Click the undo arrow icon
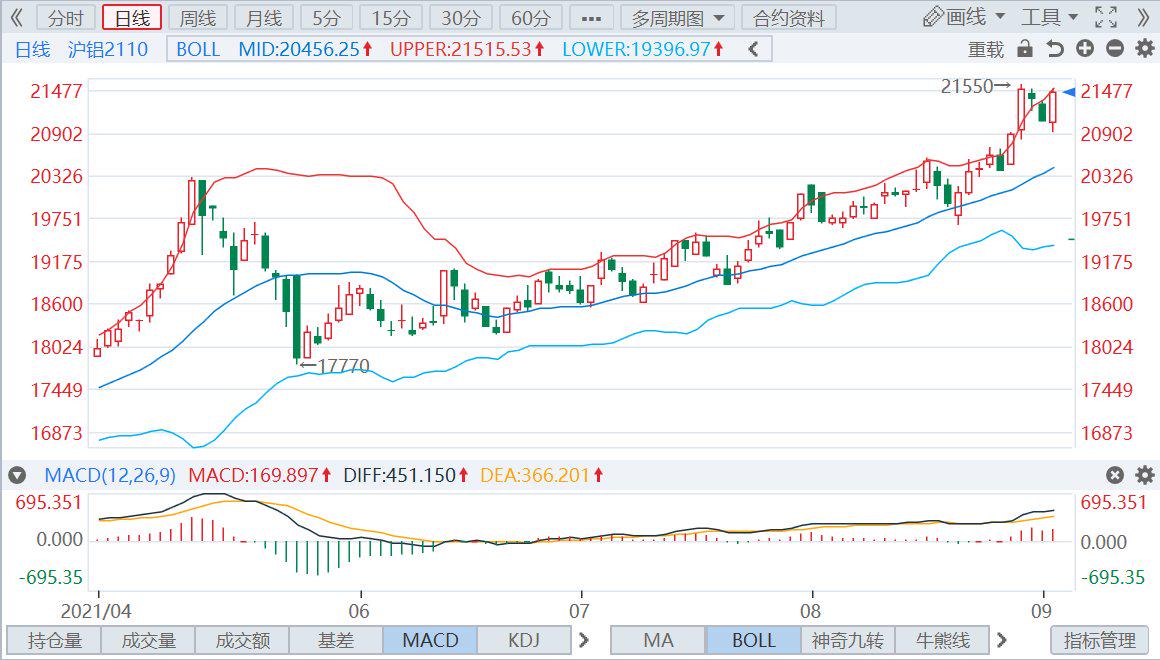This screenshot has width=1160, height=660. [x=1055, y=49]
